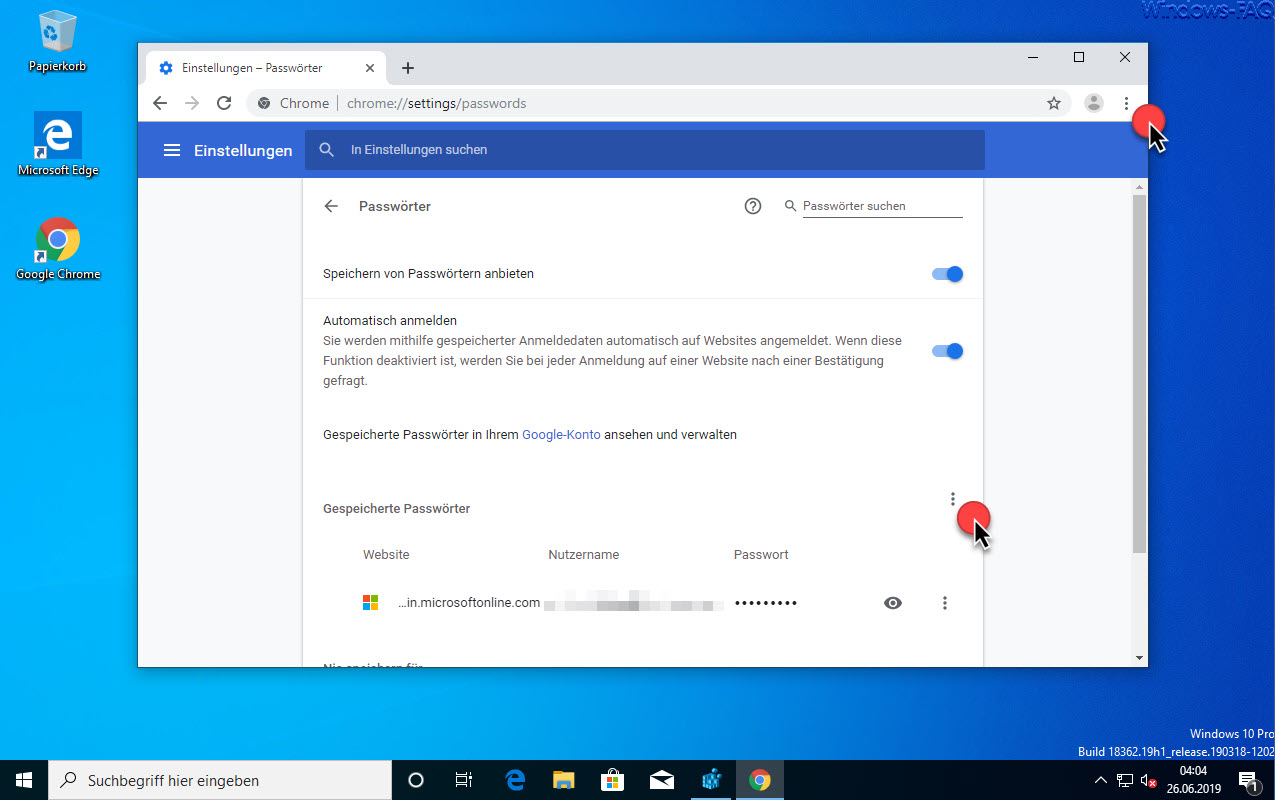The width and height of the screenshot is (1275, 800).
Task: Select the Microsoft Edge desktop shortcut
Action: (x=58, y=144)
